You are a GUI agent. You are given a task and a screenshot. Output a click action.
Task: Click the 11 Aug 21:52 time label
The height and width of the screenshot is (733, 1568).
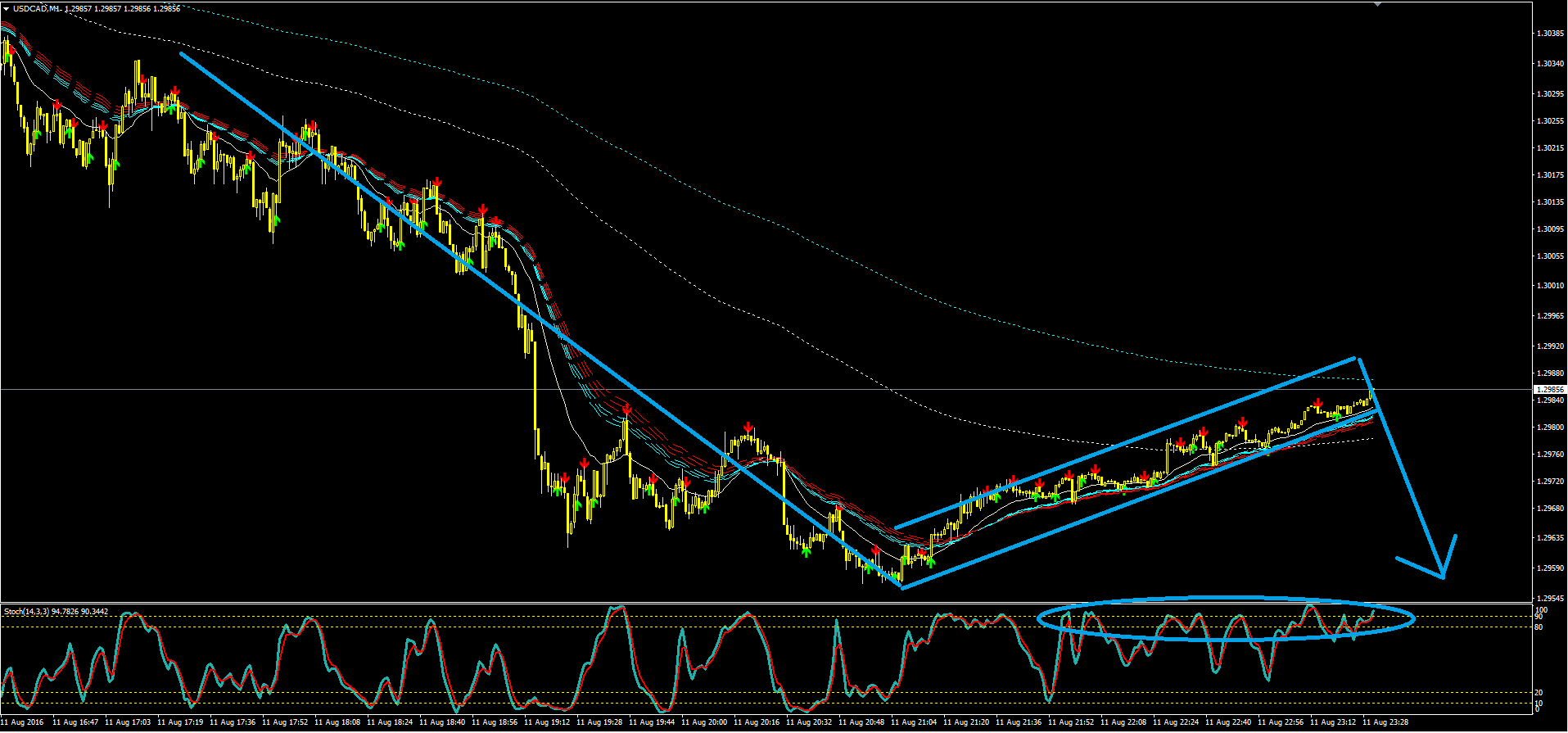tap(1071, 722)
